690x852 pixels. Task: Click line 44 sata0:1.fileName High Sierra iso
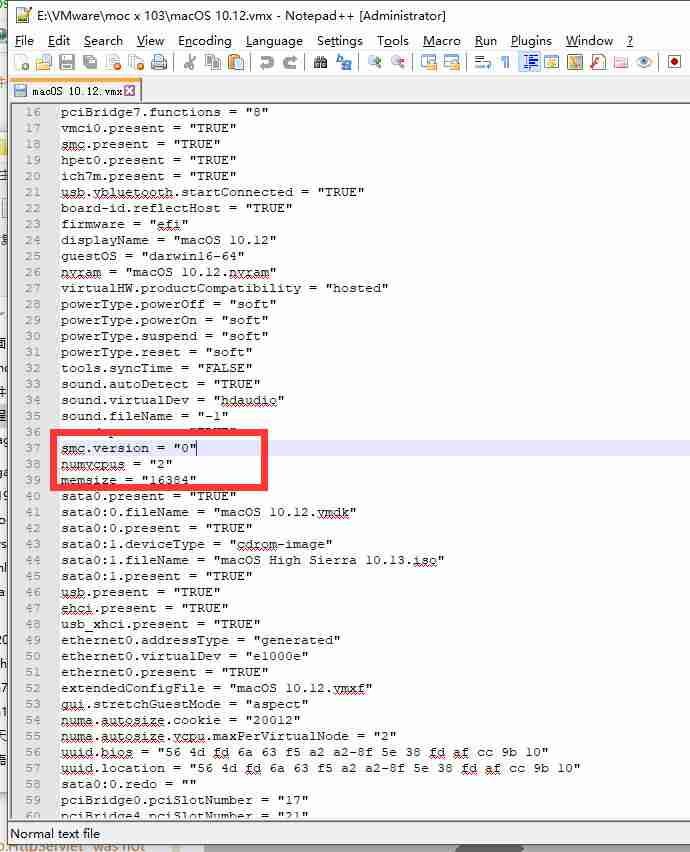click(253, 560)
